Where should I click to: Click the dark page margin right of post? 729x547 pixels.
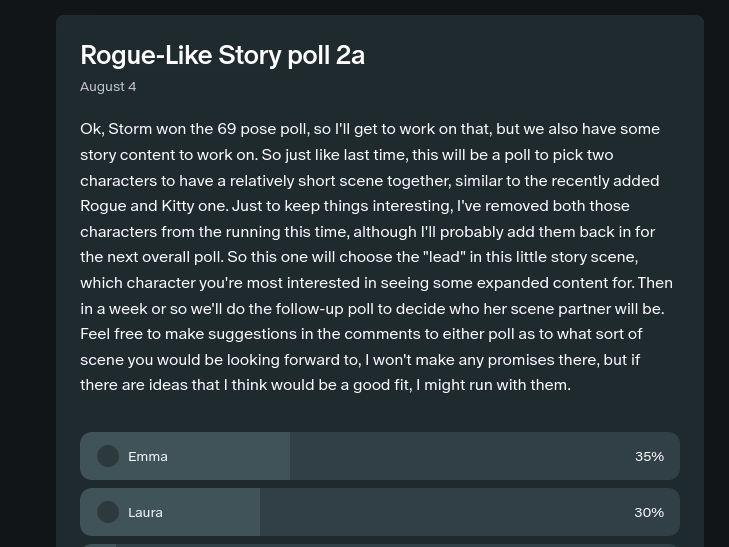[716, 280]
